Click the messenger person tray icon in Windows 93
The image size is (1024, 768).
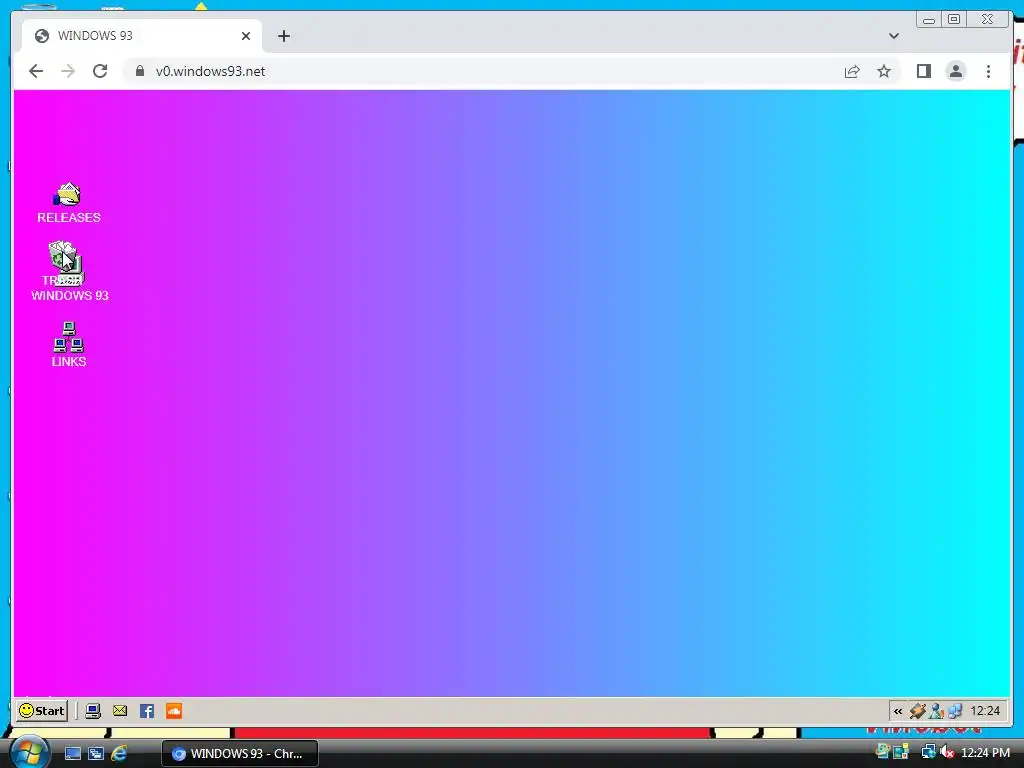coord(936,711)
